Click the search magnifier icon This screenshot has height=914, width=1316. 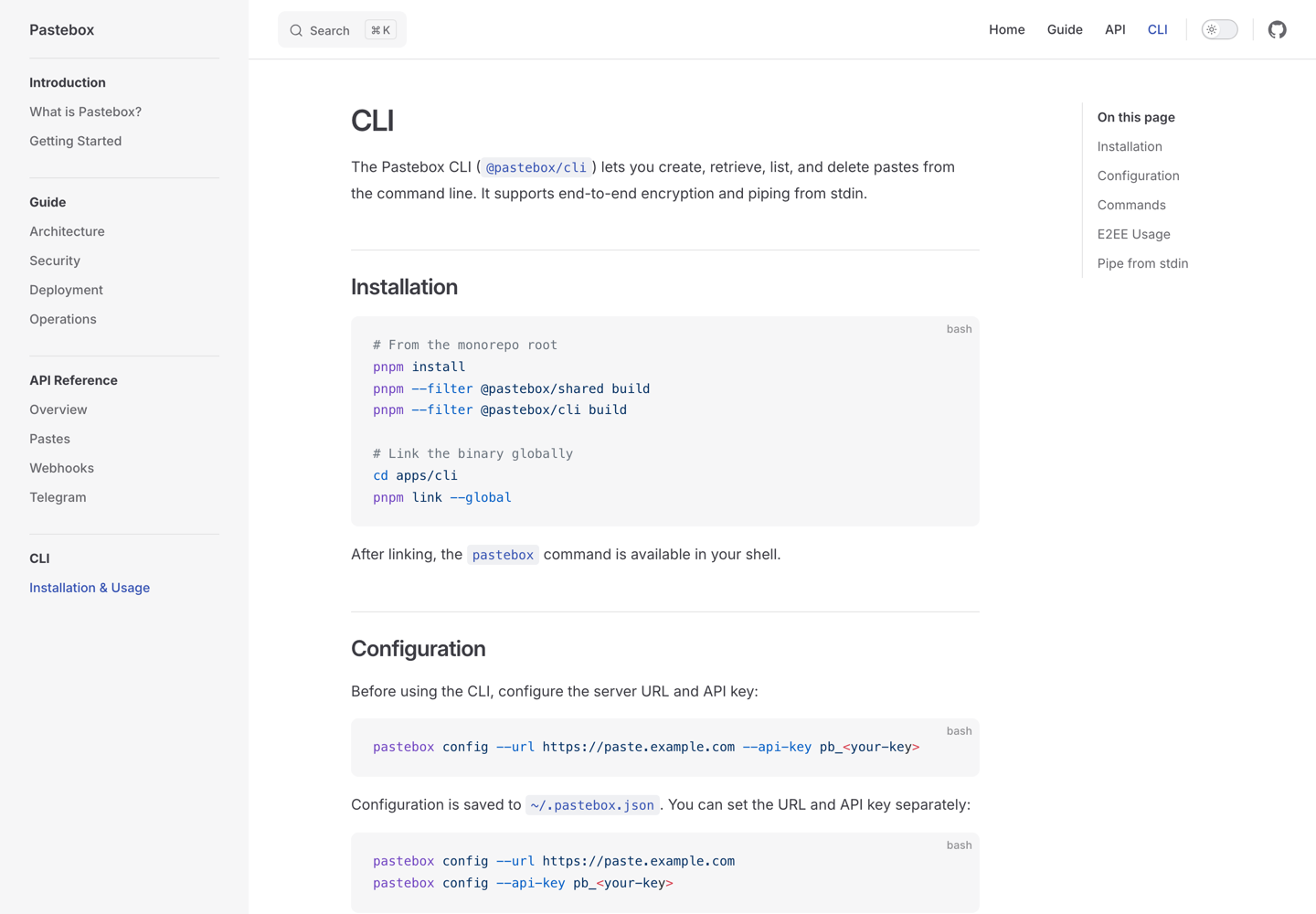[296, 30]
